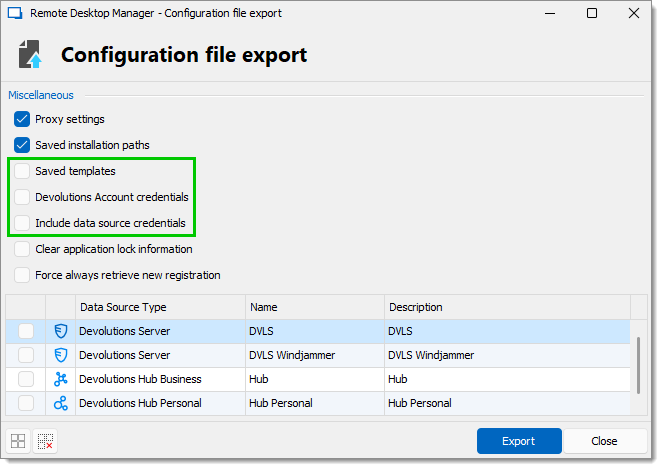The height and width of the screenshot is (469, 662).
Task: Tick Force always retrieve new registration
Action: [22, 275]
